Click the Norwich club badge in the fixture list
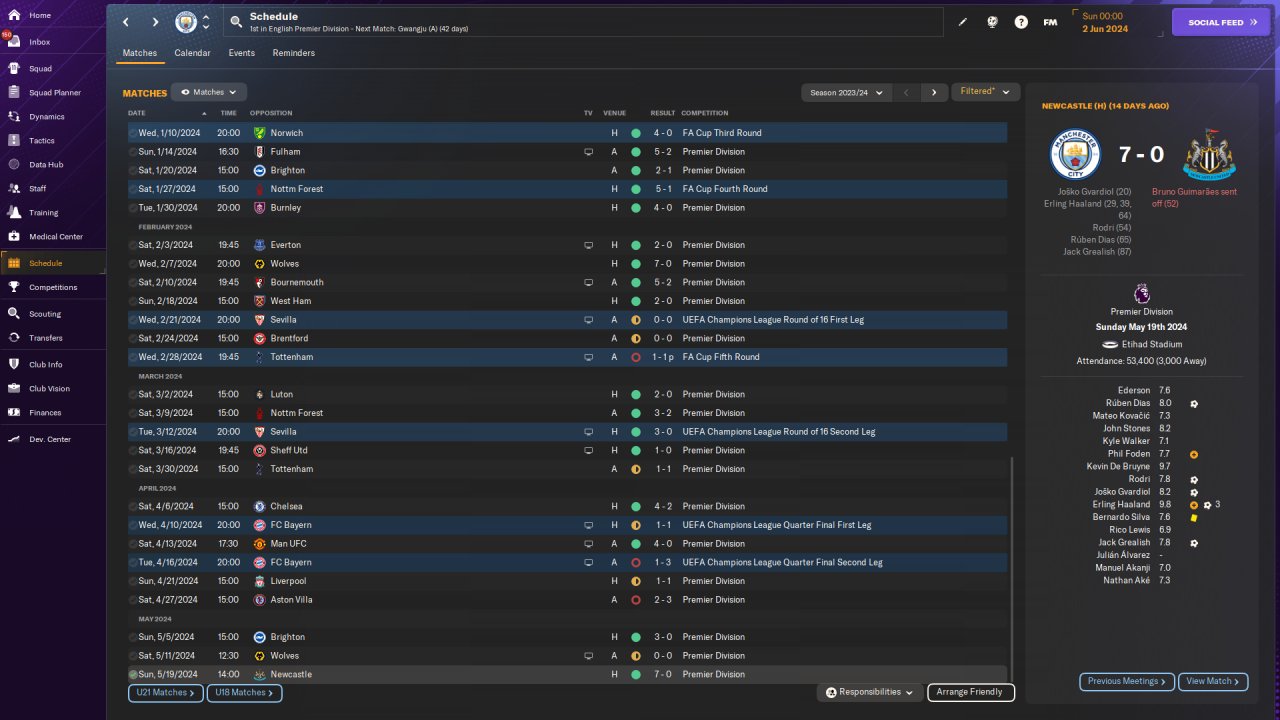The width and height of the screenshot is (1280, 720). pos(260,133)
